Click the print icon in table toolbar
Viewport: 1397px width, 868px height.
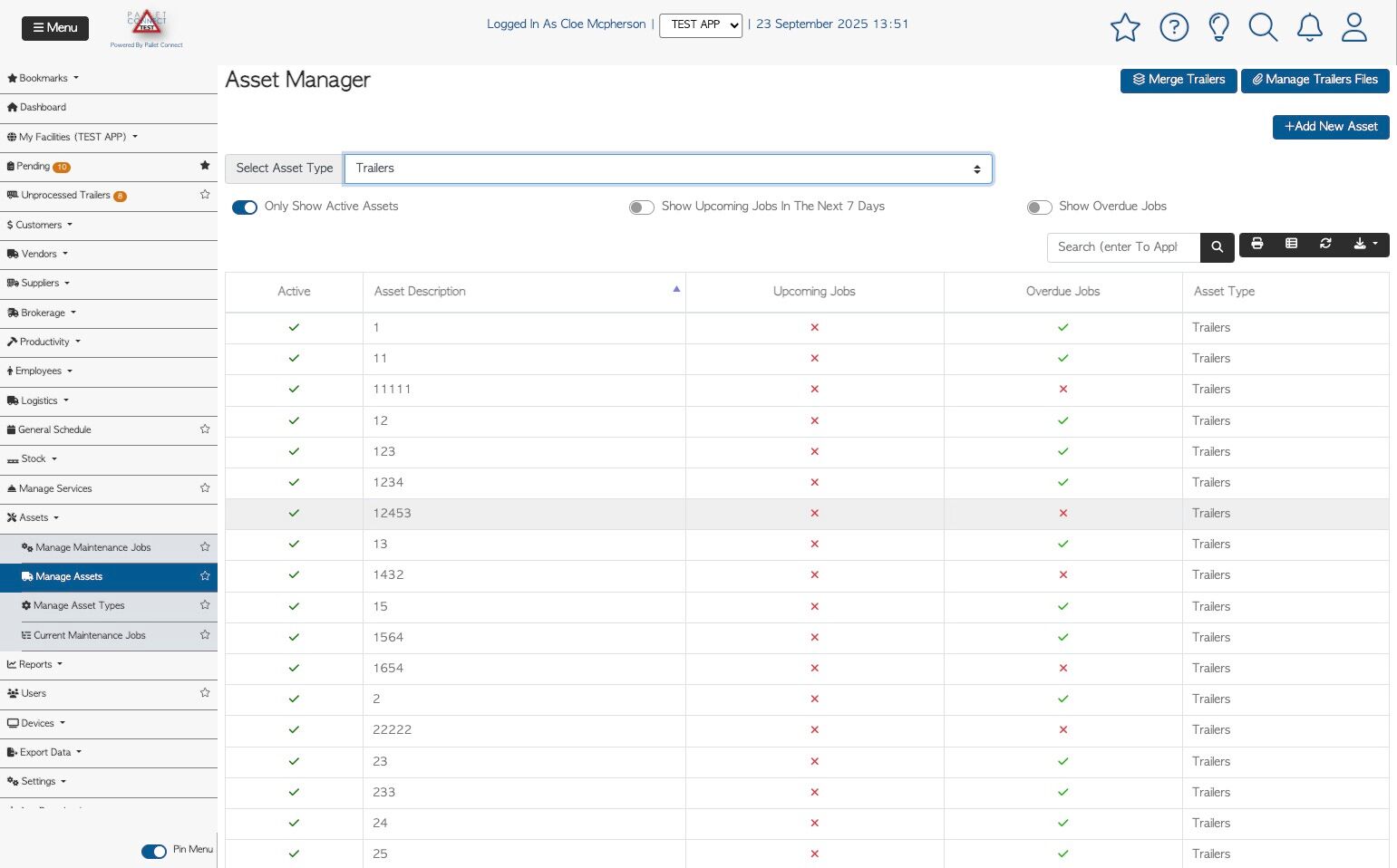pos(1257,244)
